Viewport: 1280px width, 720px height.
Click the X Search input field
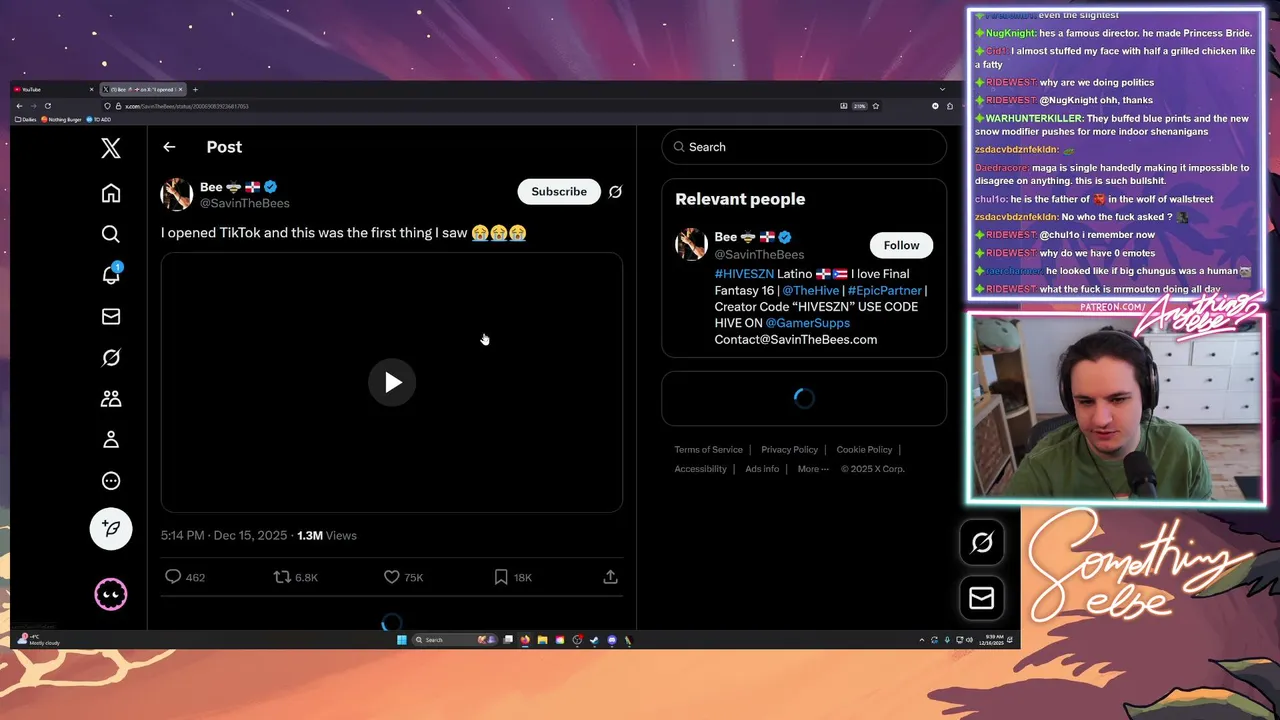tap(804, 147)
